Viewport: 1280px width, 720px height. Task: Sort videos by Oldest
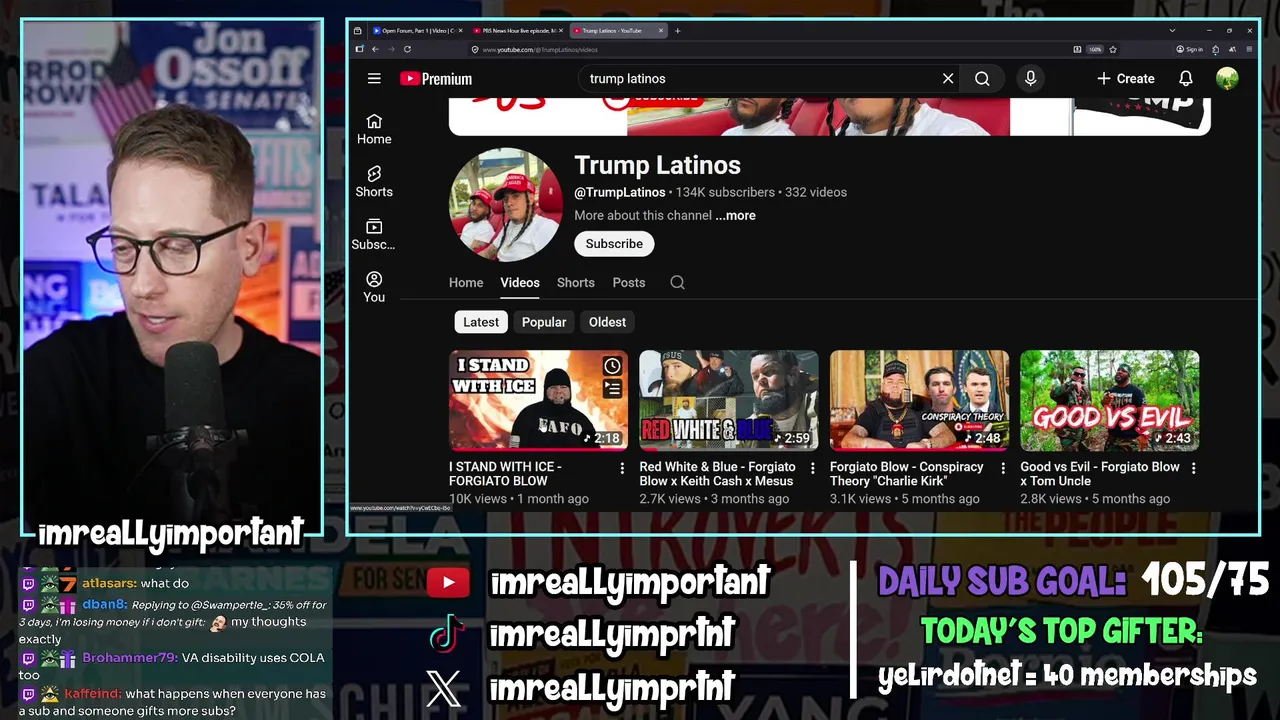point(607,322)
